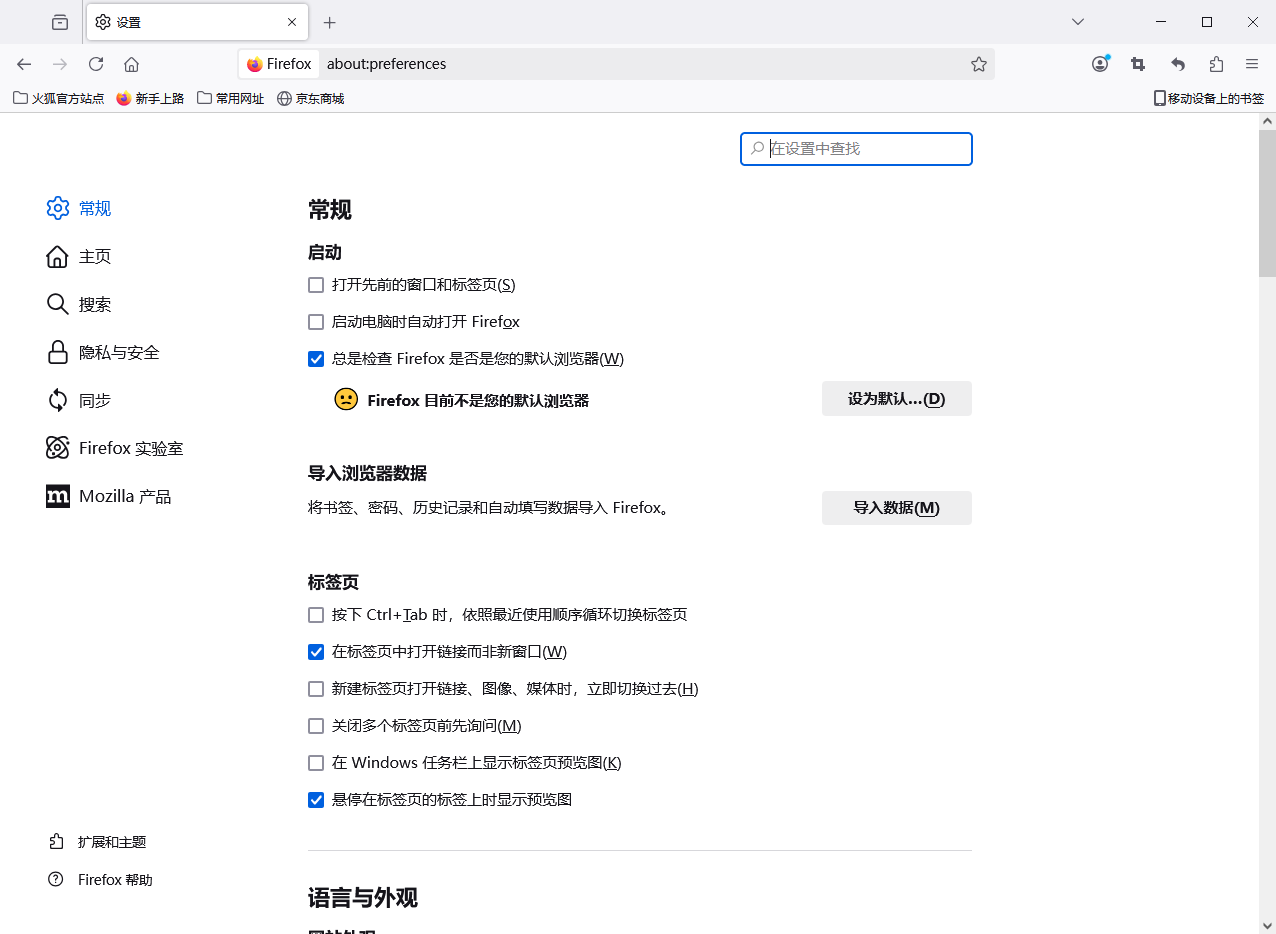Click the 导入数据 button

[x=896, y=508]
